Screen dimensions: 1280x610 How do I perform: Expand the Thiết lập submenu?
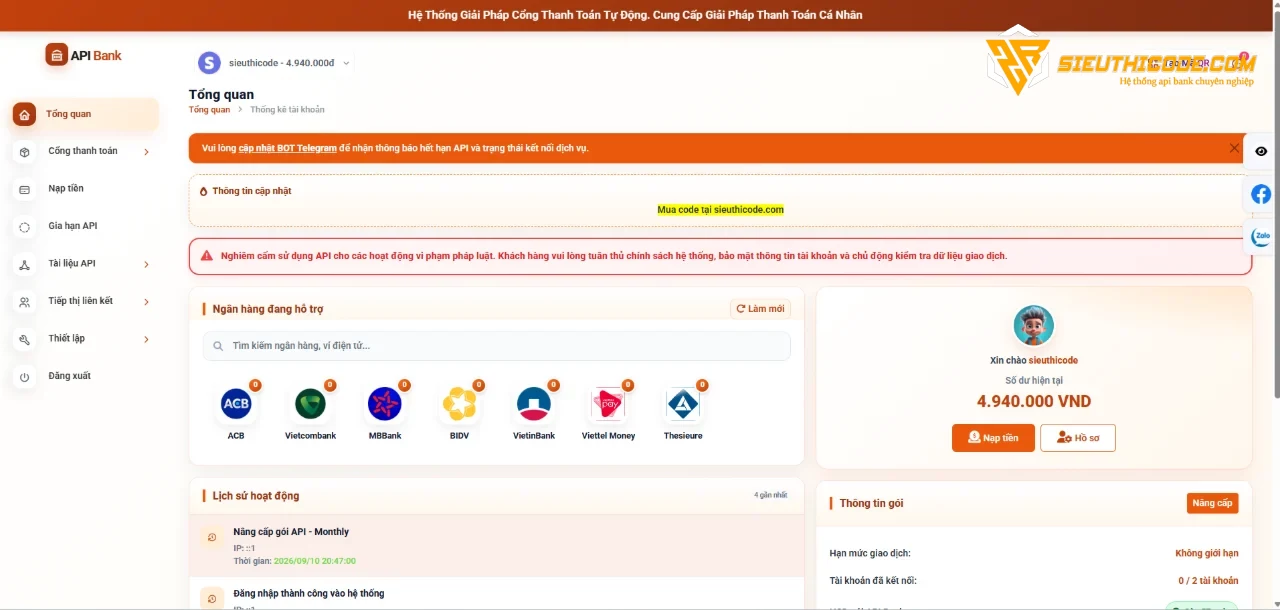click(146, 339)
